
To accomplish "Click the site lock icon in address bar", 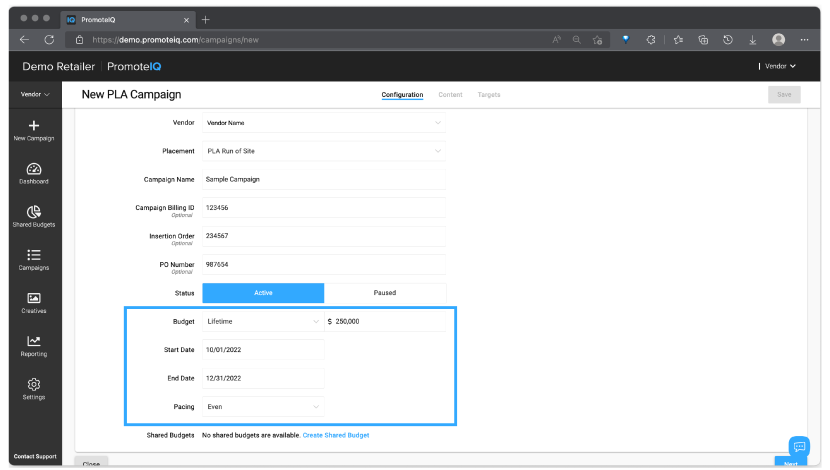I will click(79, 40).
